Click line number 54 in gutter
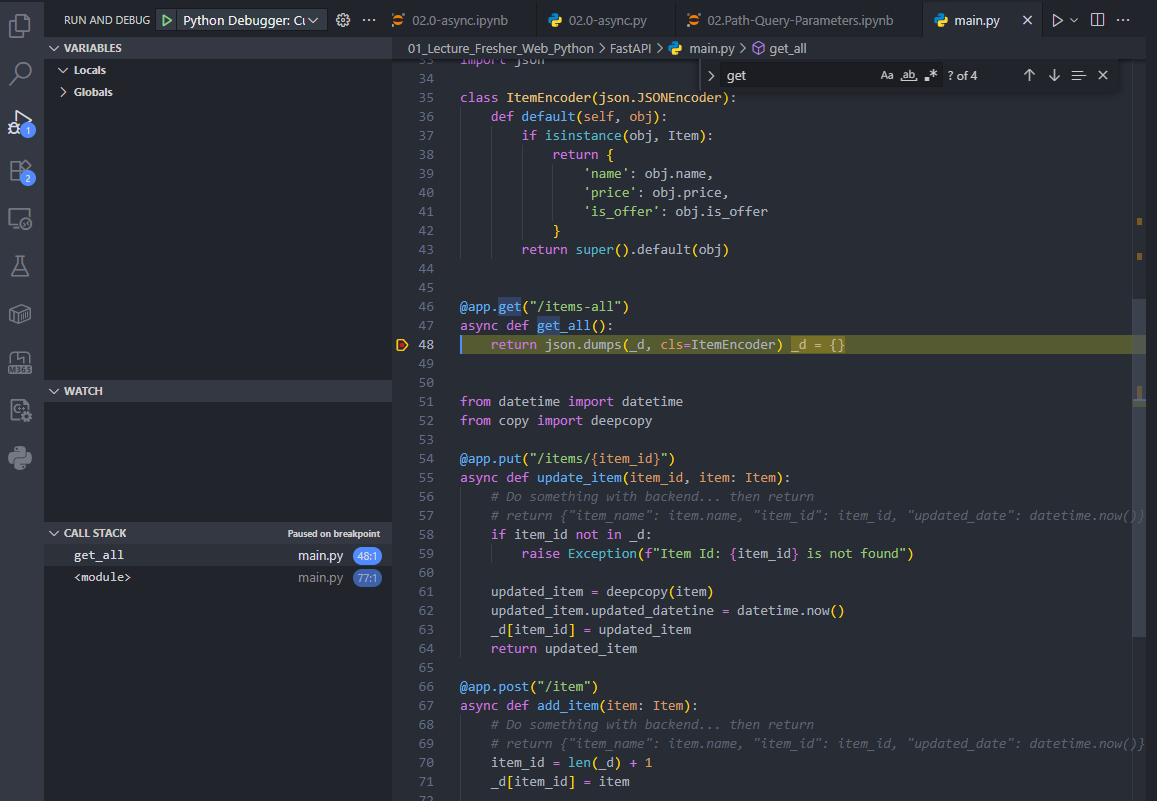 point(426,459)
